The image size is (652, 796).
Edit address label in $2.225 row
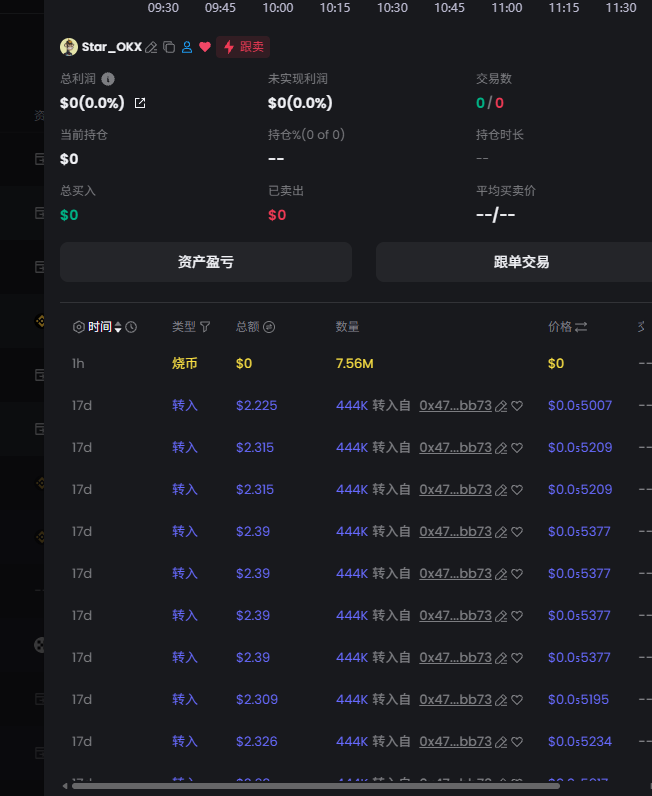(501, 406)
